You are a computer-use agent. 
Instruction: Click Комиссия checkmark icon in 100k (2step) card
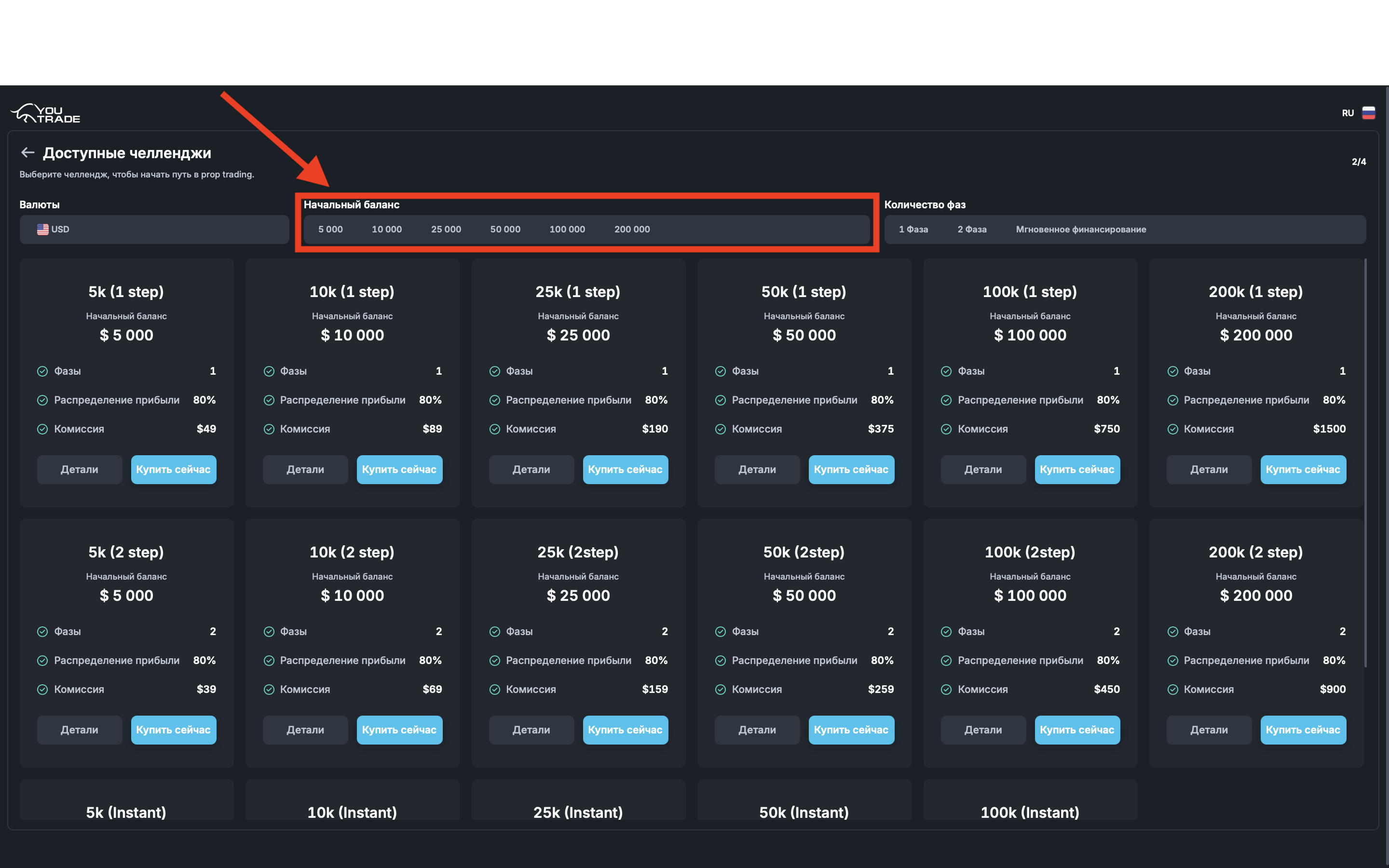click(x=946, y=690)
